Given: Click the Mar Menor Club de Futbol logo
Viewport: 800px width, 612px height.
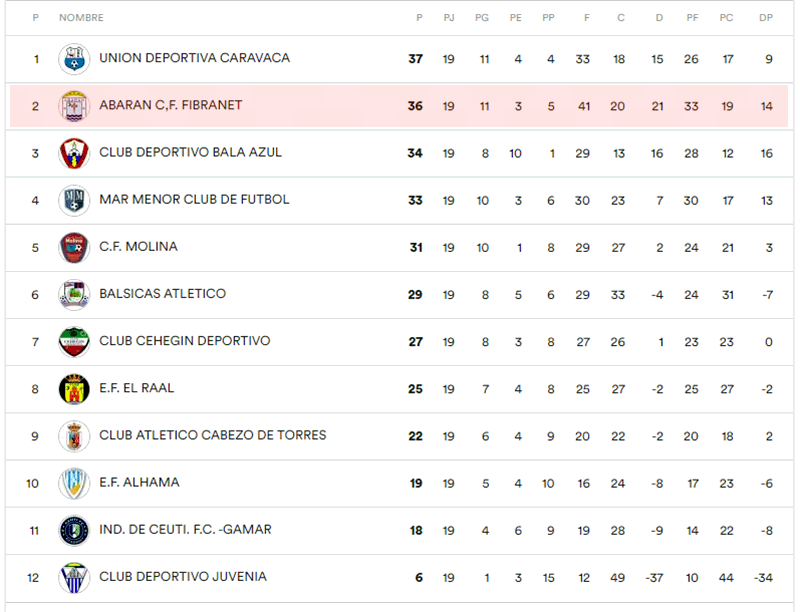Looking at the screenshot, I should (x=74, y=200).
